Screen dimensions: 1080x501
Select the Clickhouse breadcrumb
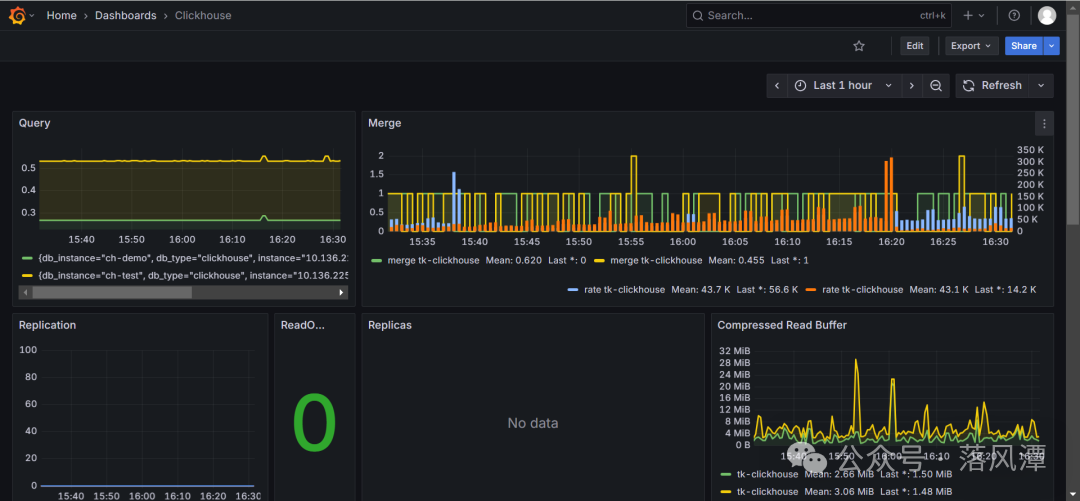[203, 15]
